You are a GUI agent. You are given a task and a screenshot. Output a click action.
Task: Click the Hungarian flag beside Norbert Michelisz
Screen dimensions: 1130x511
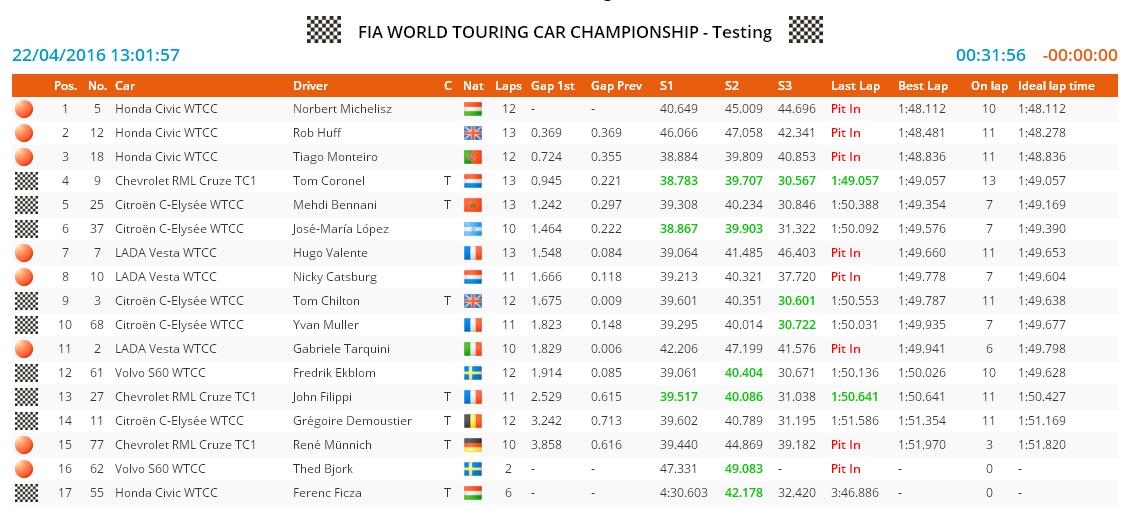[x=473, y=109]
